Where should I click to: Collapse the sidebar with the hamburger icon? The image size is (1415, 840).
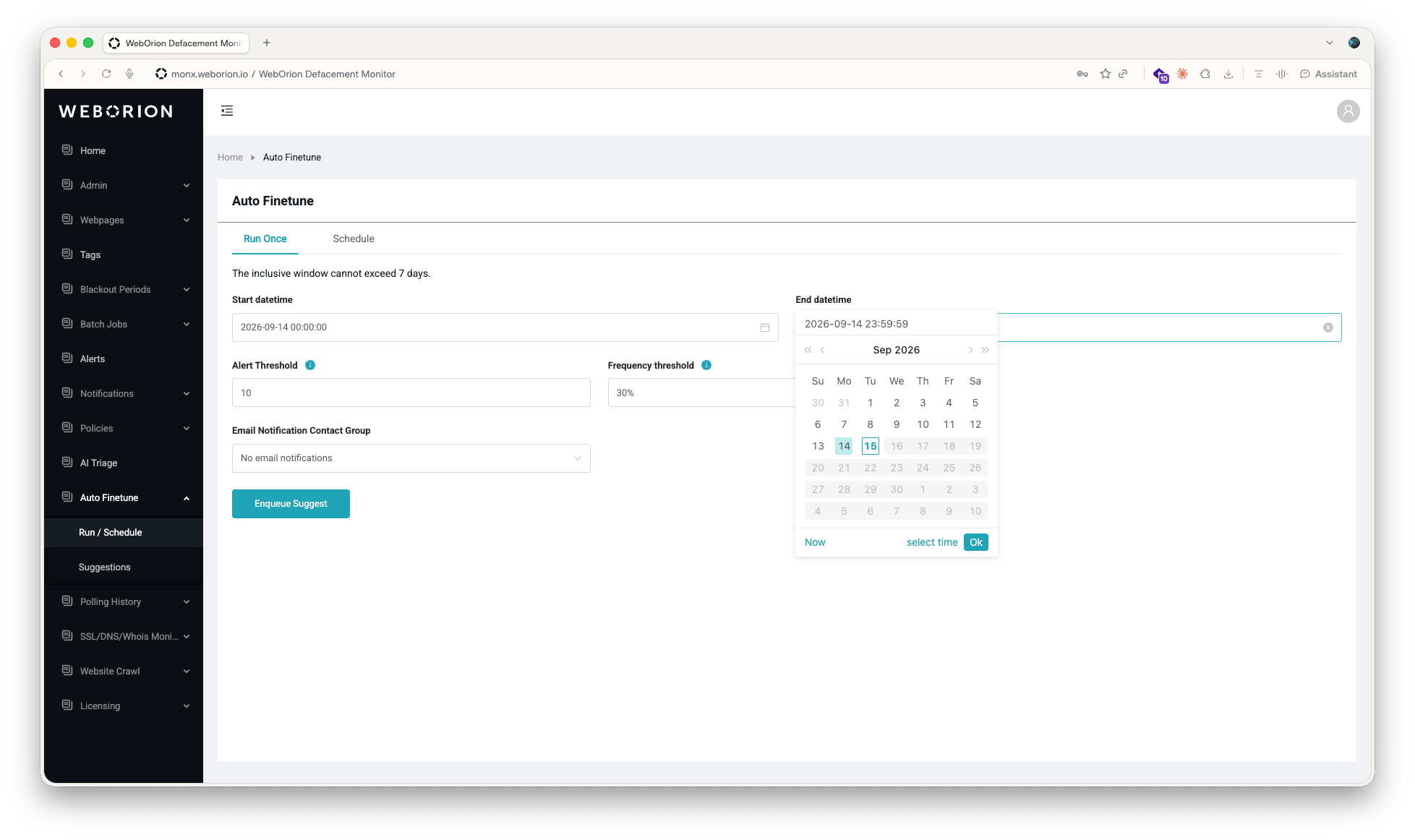227,111
